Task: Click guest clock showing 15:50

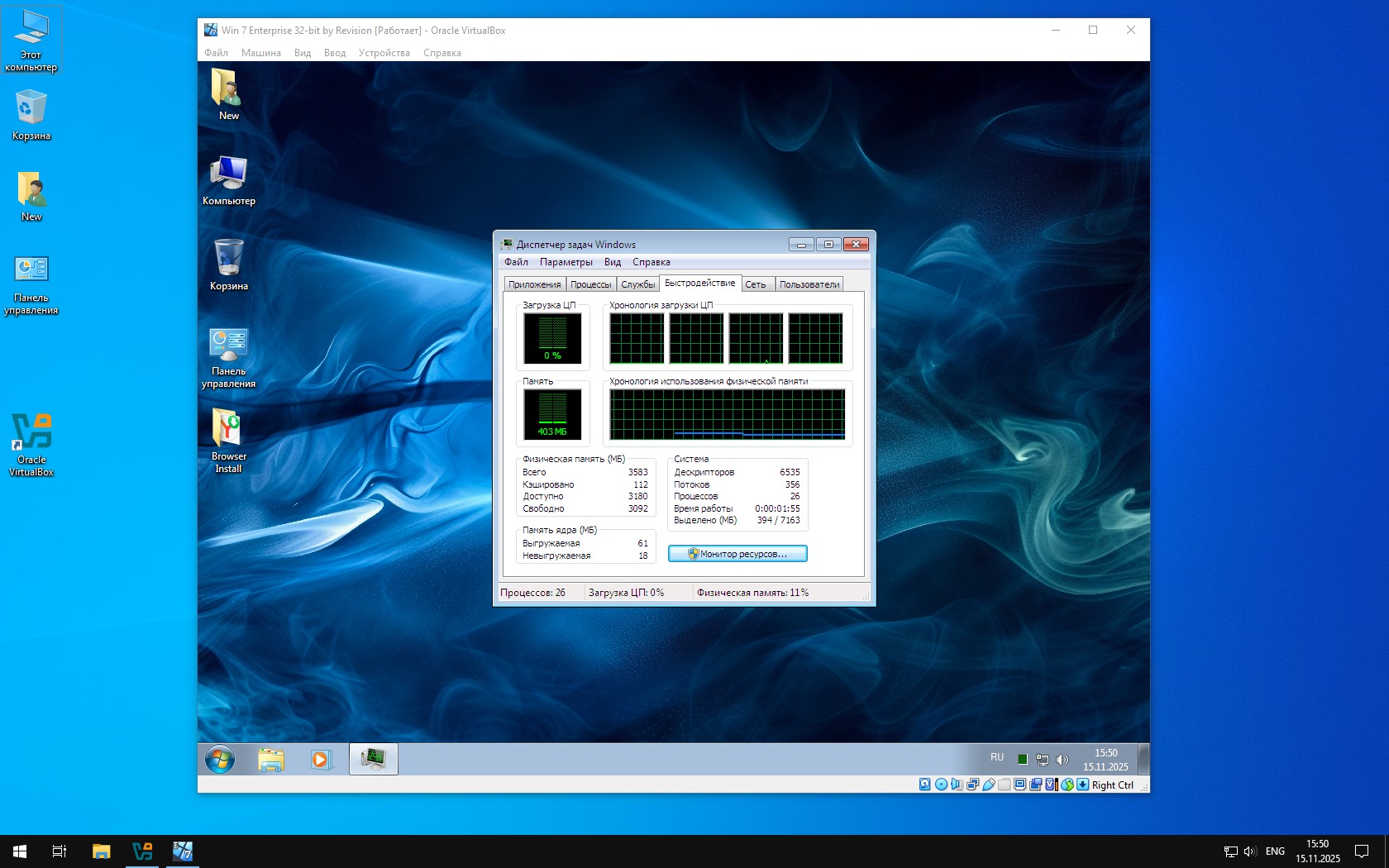Action: pos(1105,759)
